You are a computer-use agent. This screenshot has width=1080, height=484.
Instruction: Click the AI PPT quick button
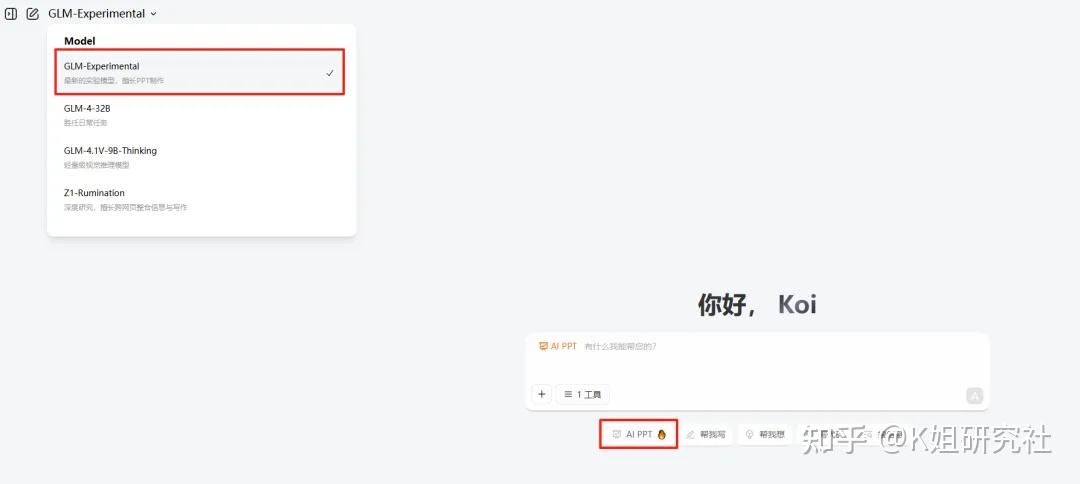638,434
